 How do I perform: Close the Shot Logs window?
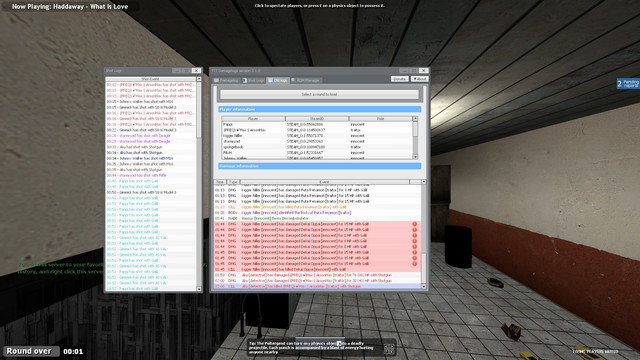pos(196,71)
